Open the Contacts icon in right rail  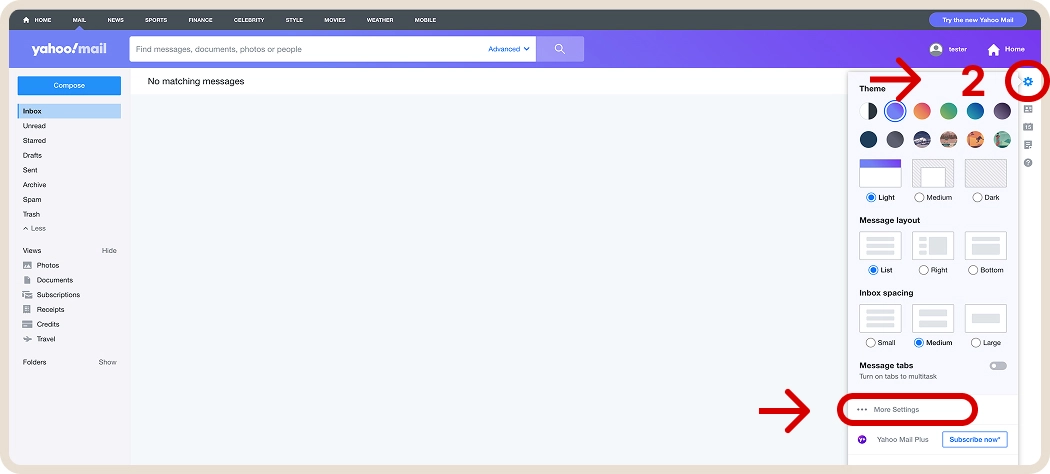(1028, 108)
